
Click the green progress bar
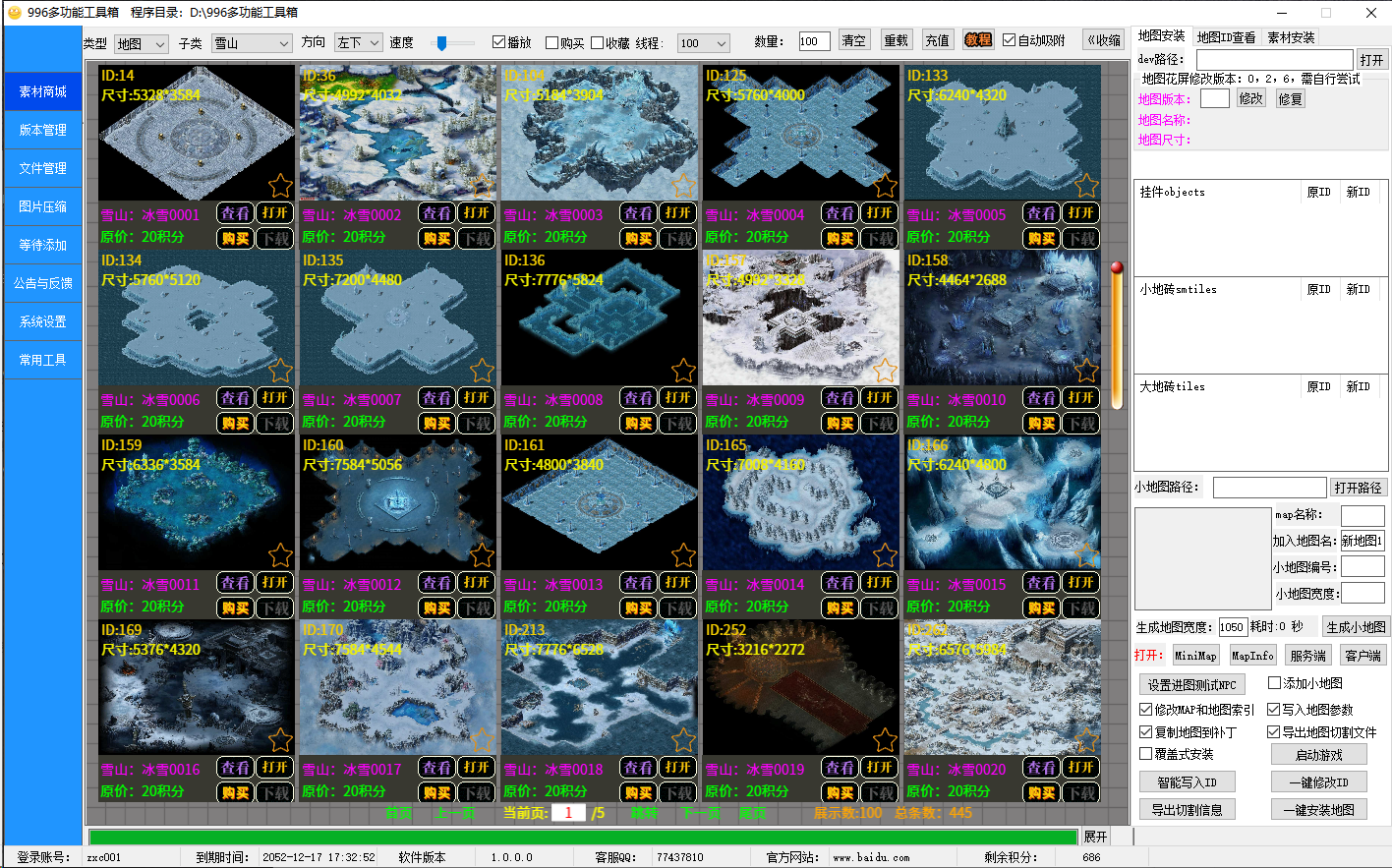pos(583,837)
